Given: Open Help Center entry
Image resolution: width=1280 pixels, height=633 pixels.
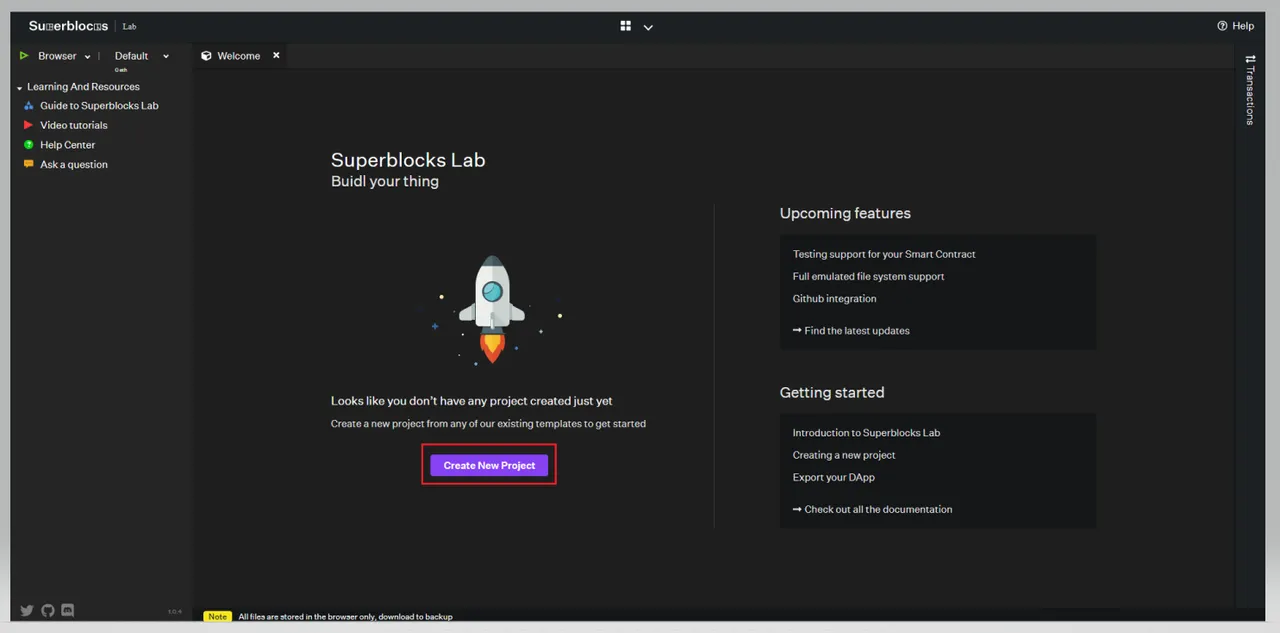Looking at the screenshot, I should 68,145.
